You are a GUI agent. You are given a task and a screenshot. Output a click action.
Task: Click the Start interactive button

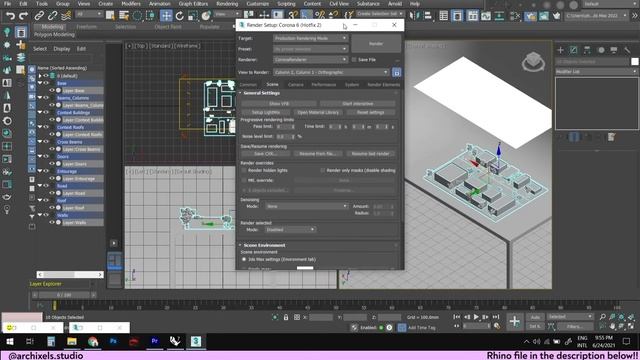[x=357, y=104]
